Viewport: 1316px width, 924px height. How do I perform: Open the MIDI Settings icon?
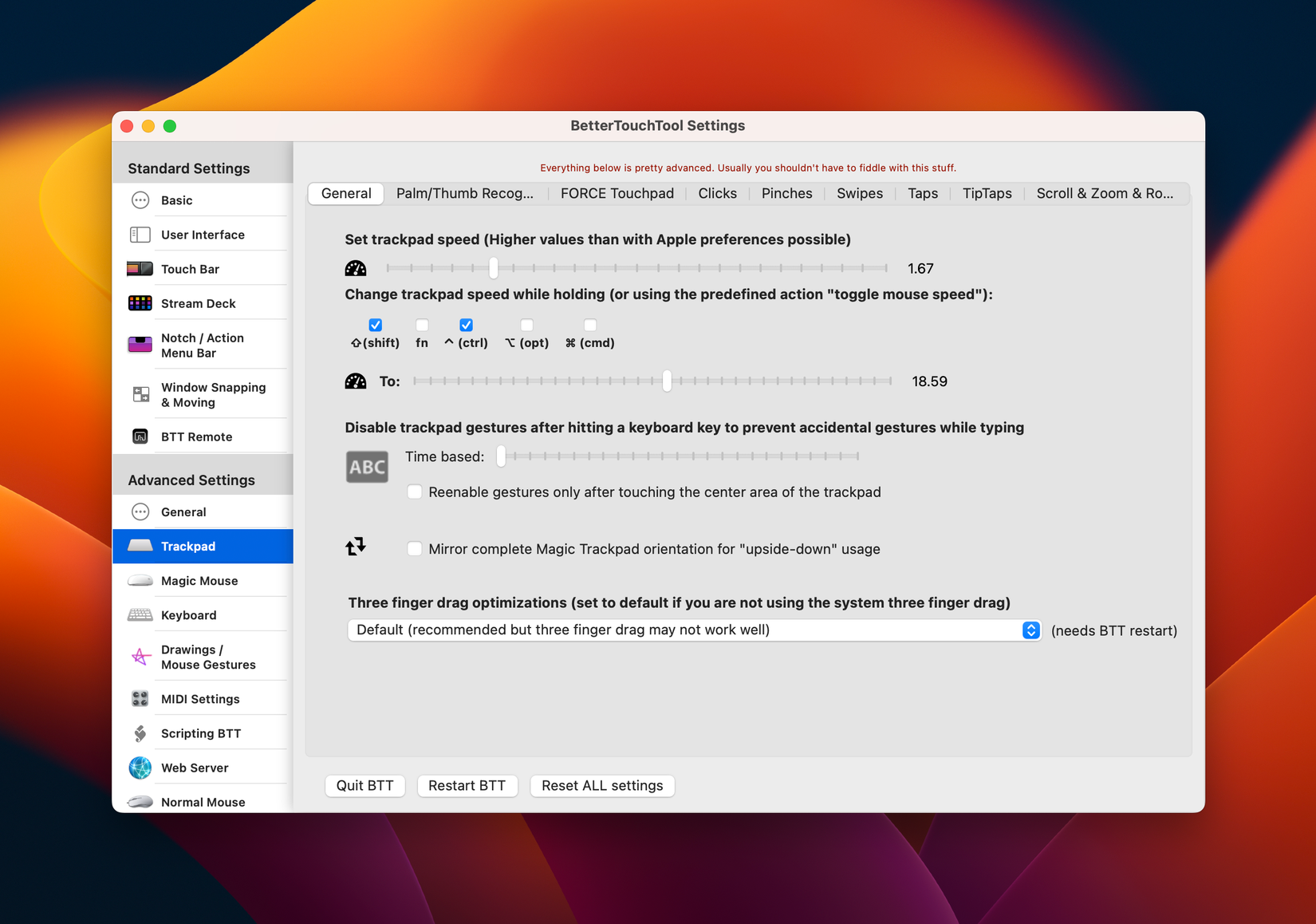pos(140,699)
